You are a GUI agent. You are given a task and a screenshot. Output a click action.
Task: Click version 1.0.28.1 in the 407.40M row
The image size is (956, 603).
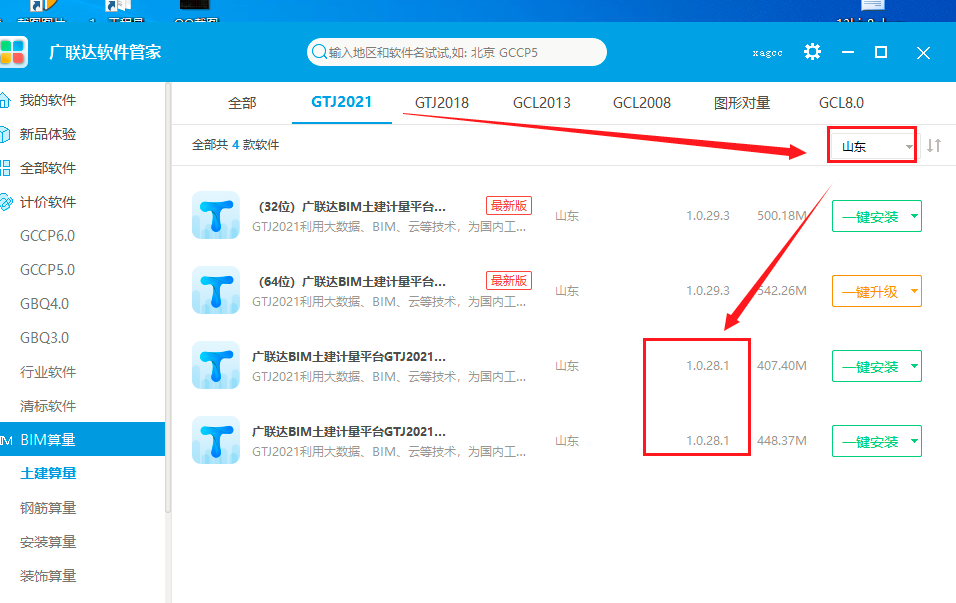(x=708, y=366)
